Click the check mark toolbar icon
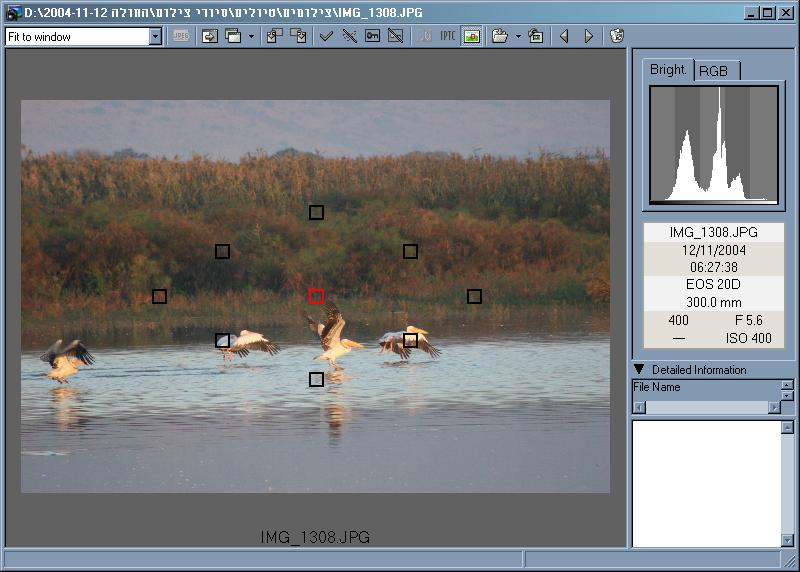 pos(326,36)
